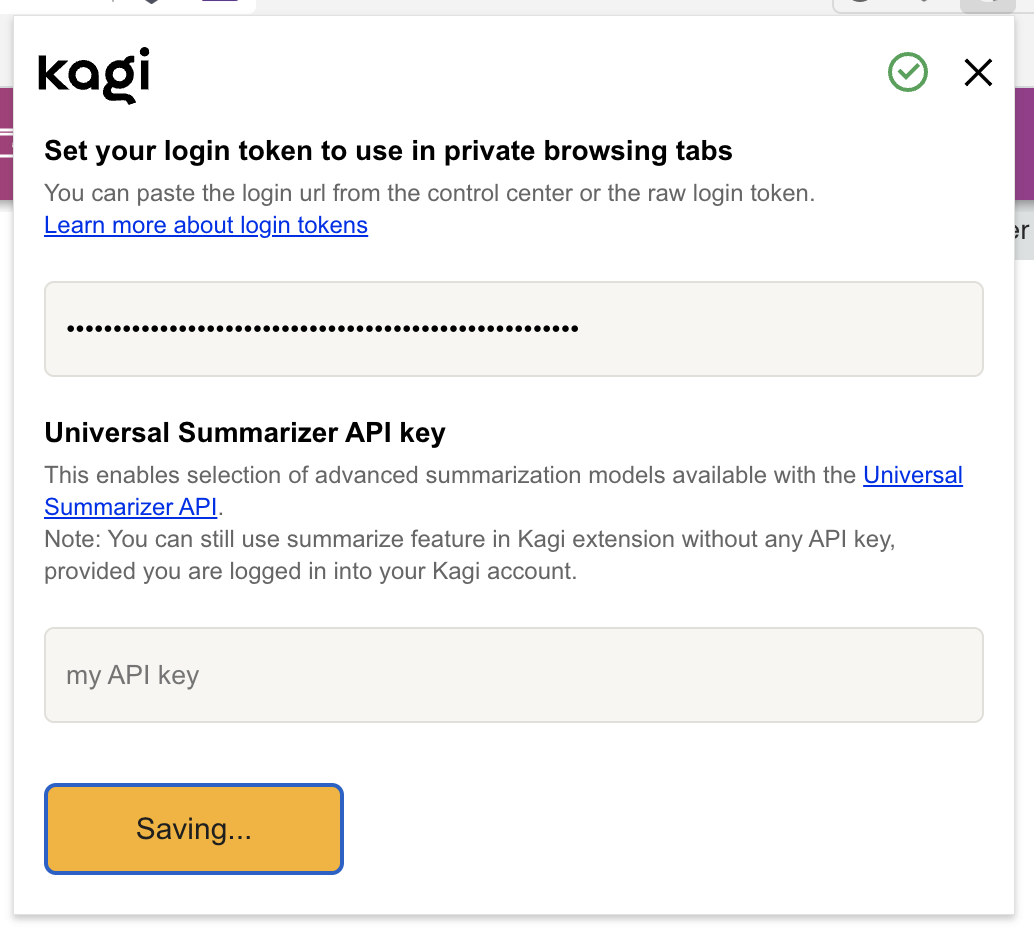Viewport: 1034px width, 932px height.
Task: Click the login url paste instructions text
Action: 430,193
